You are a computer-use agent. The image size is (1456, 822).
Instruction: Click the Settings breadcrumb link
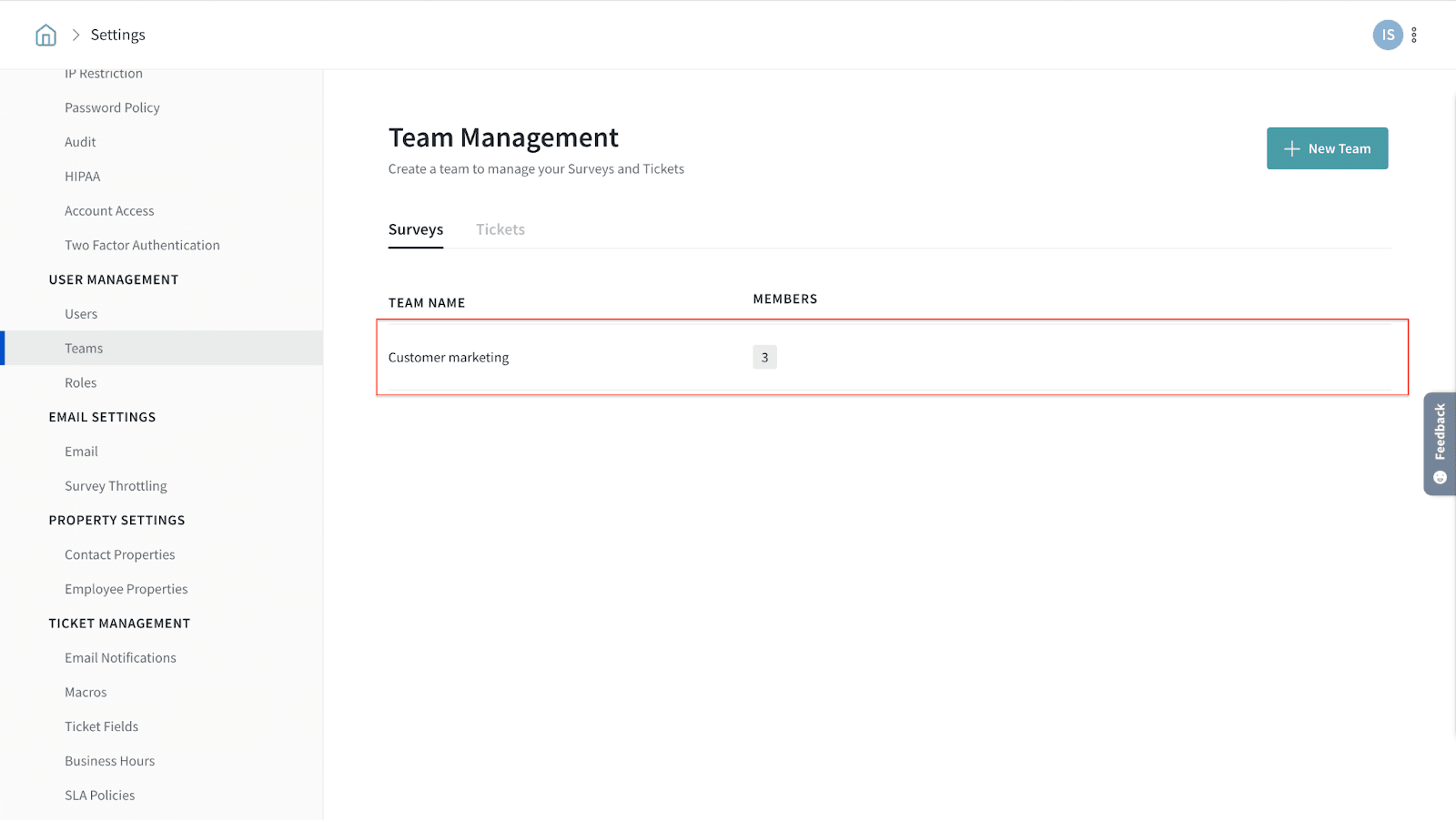[x=117, y=35]
